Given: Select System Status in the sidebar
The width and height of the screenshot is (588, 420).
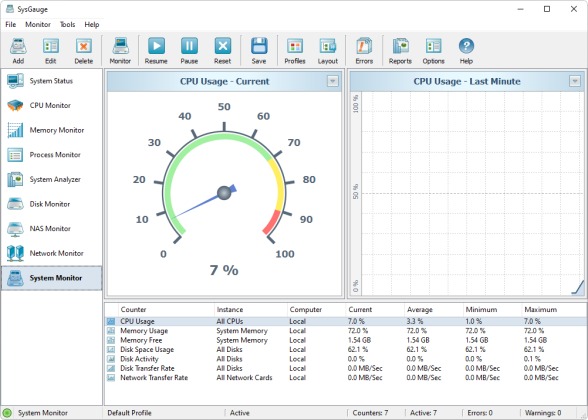Looking at the screenshot, I should click(x=51, y=81).
